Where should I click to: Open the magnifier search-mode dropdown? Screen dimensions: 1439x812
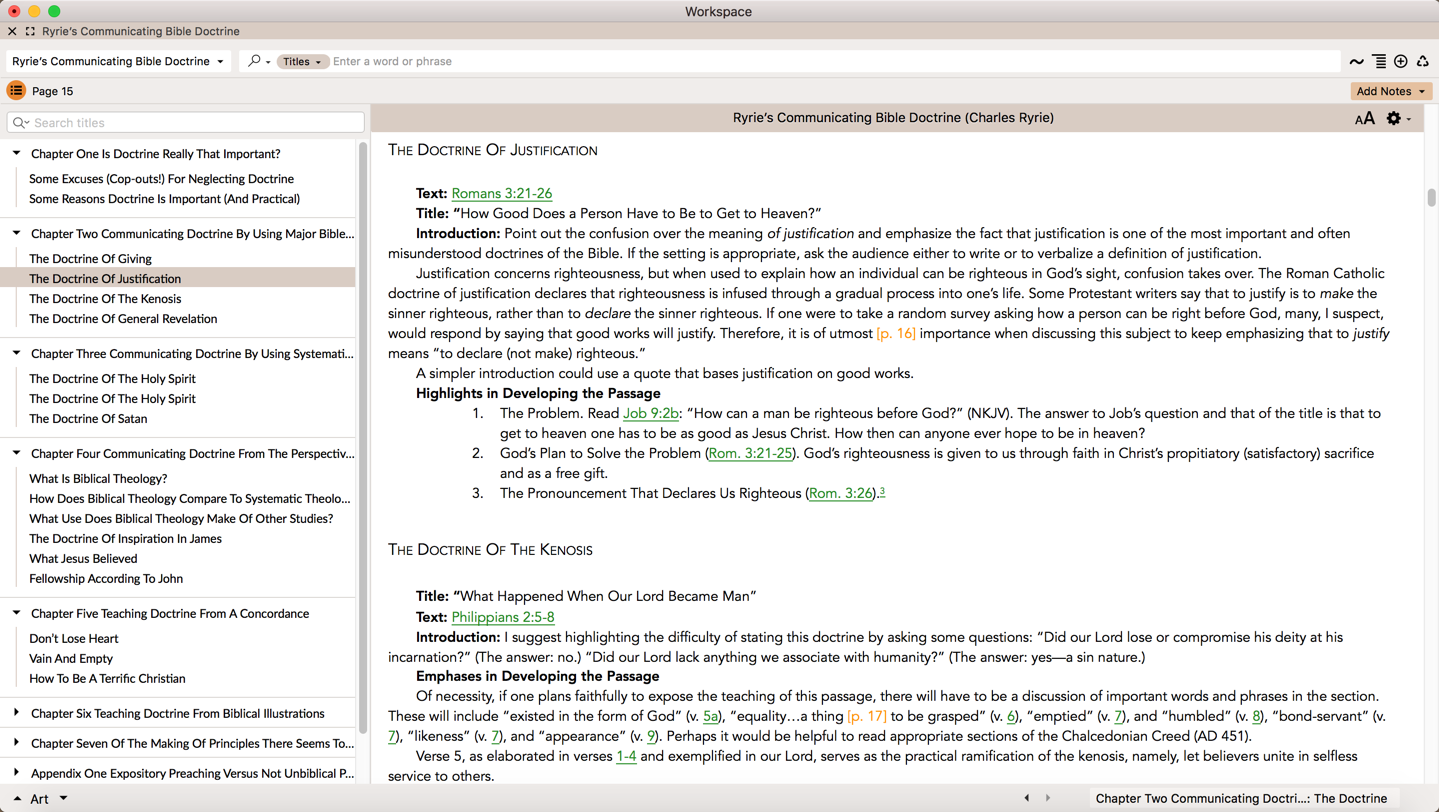tap(259, 61)
